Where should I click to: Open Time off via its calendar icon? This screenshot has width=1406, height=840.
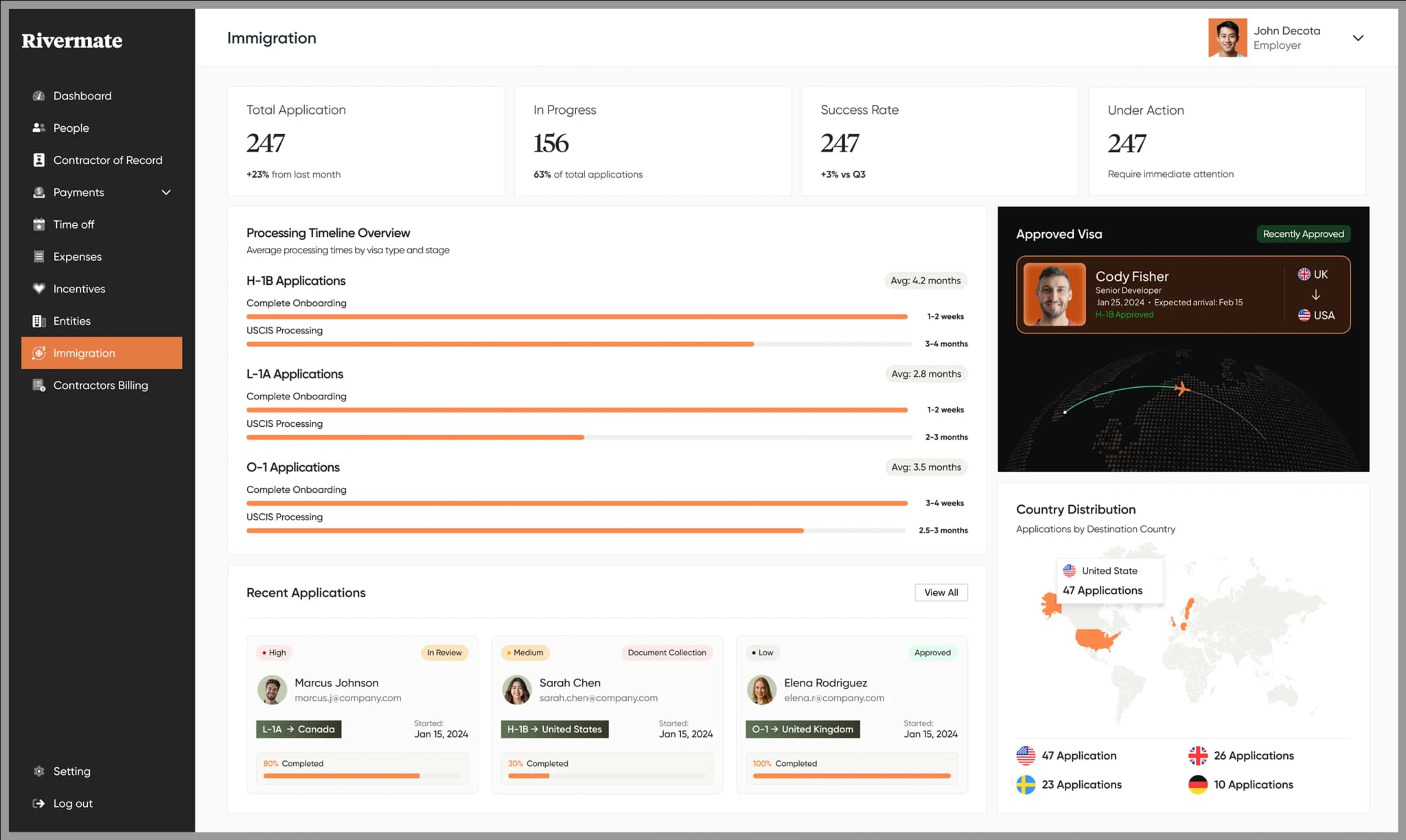(39, 224)
